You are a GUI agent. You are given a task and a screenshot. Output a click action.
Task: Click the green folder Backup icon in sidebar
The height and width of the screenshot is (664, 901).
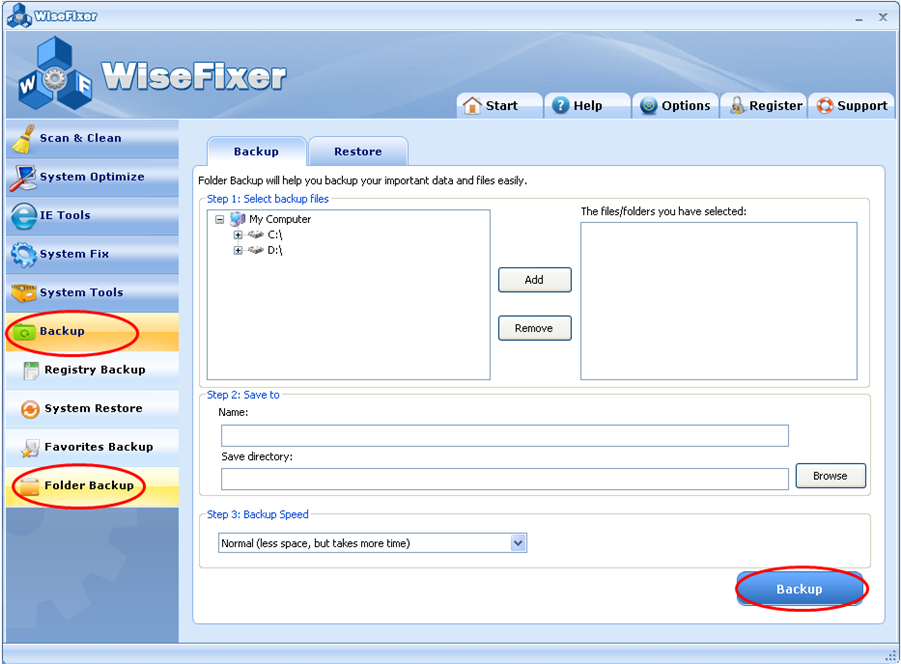click(24, 332)
